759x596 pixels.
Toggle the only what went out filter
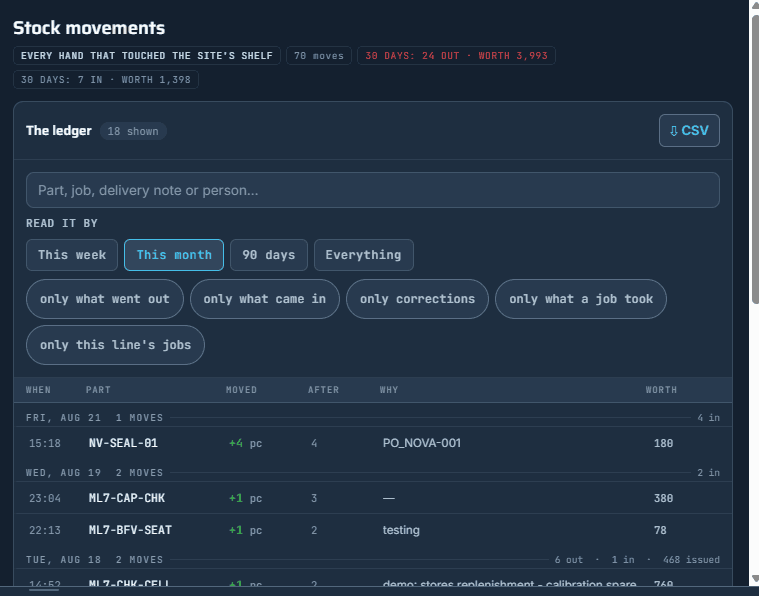pos(105,299)
